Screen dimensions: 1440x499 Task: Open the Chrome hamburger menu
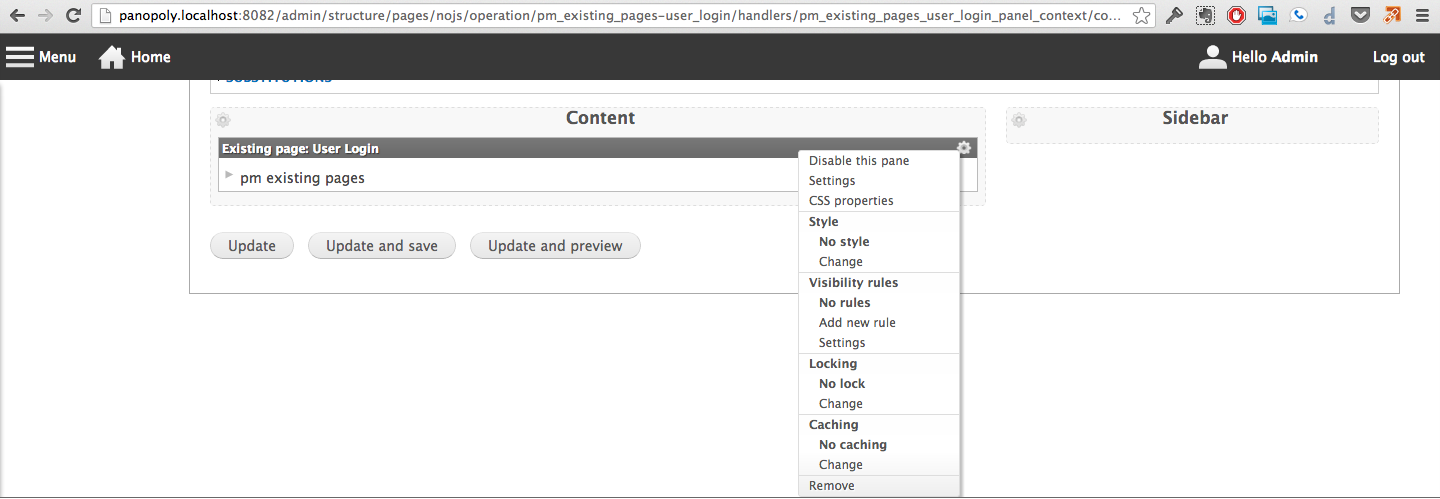[1421, 16]
